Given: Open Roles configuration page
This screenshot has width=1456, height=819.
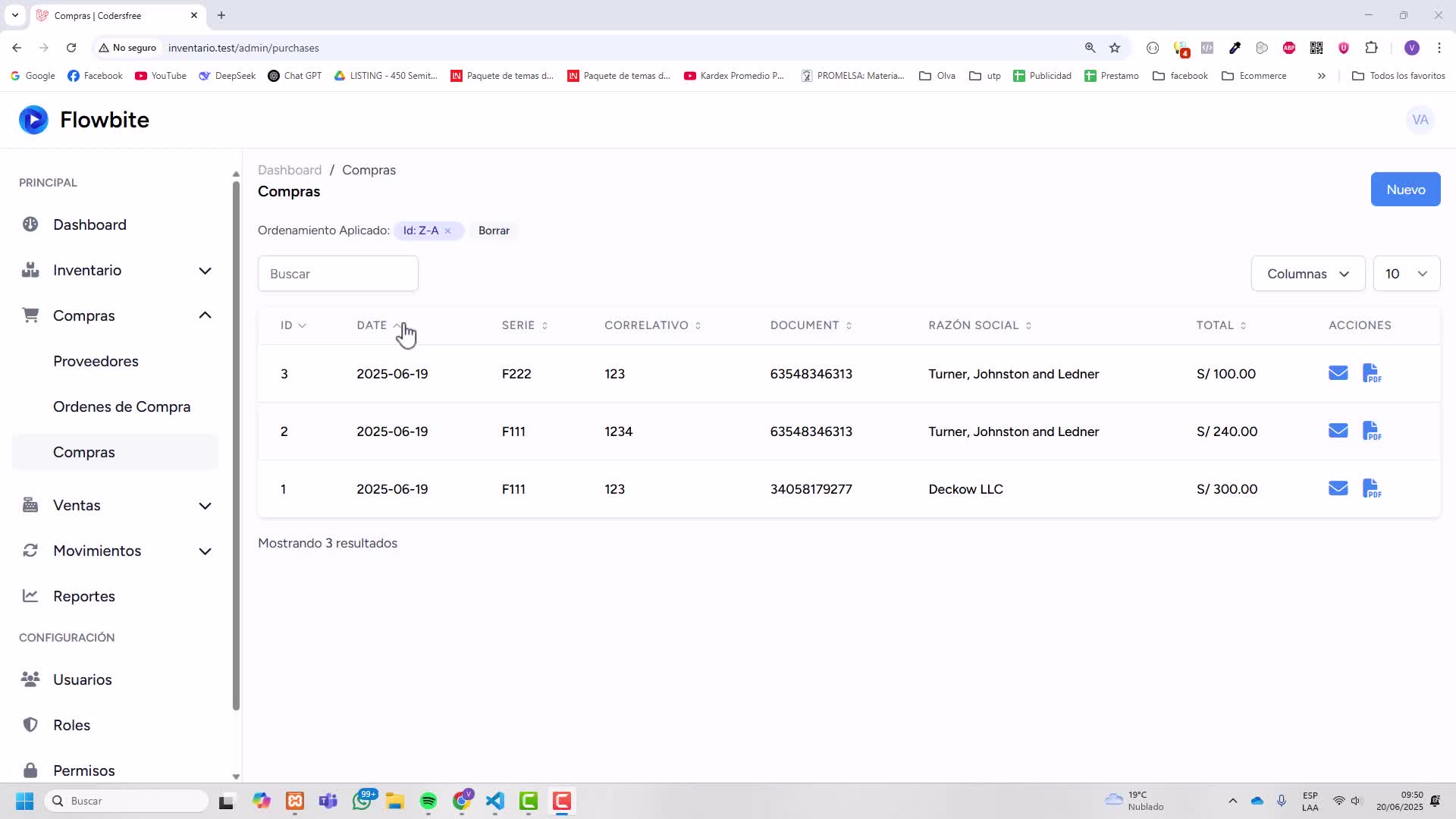Looking at the screenshot, I should tap(71, 725).
